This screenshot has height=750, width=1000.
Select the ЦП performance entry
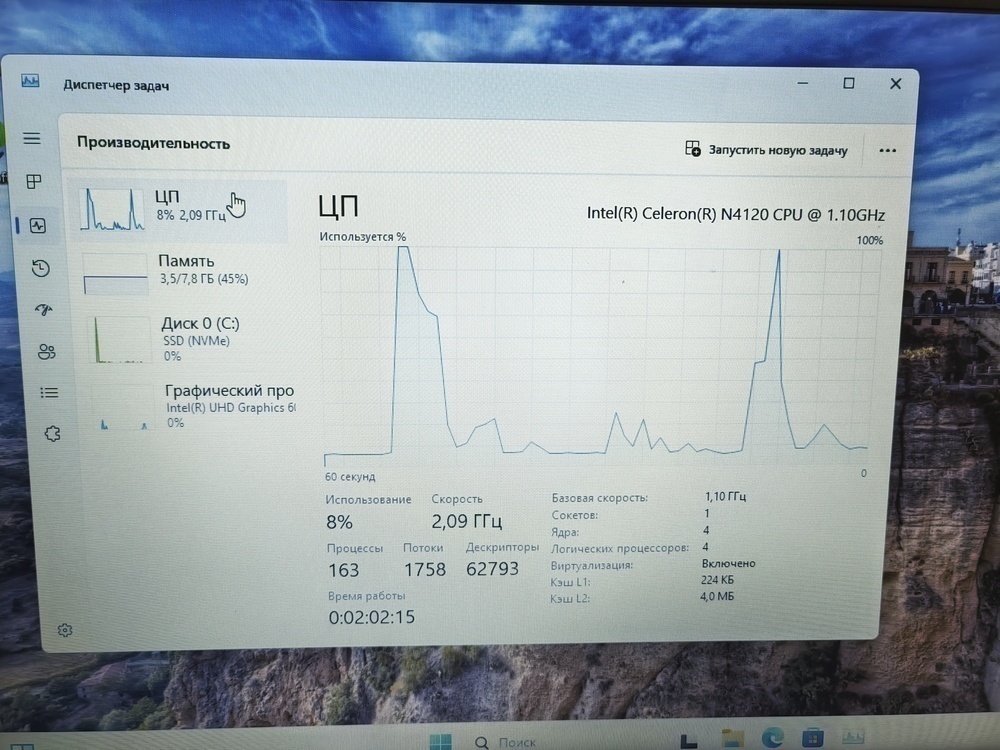(179, 210)
